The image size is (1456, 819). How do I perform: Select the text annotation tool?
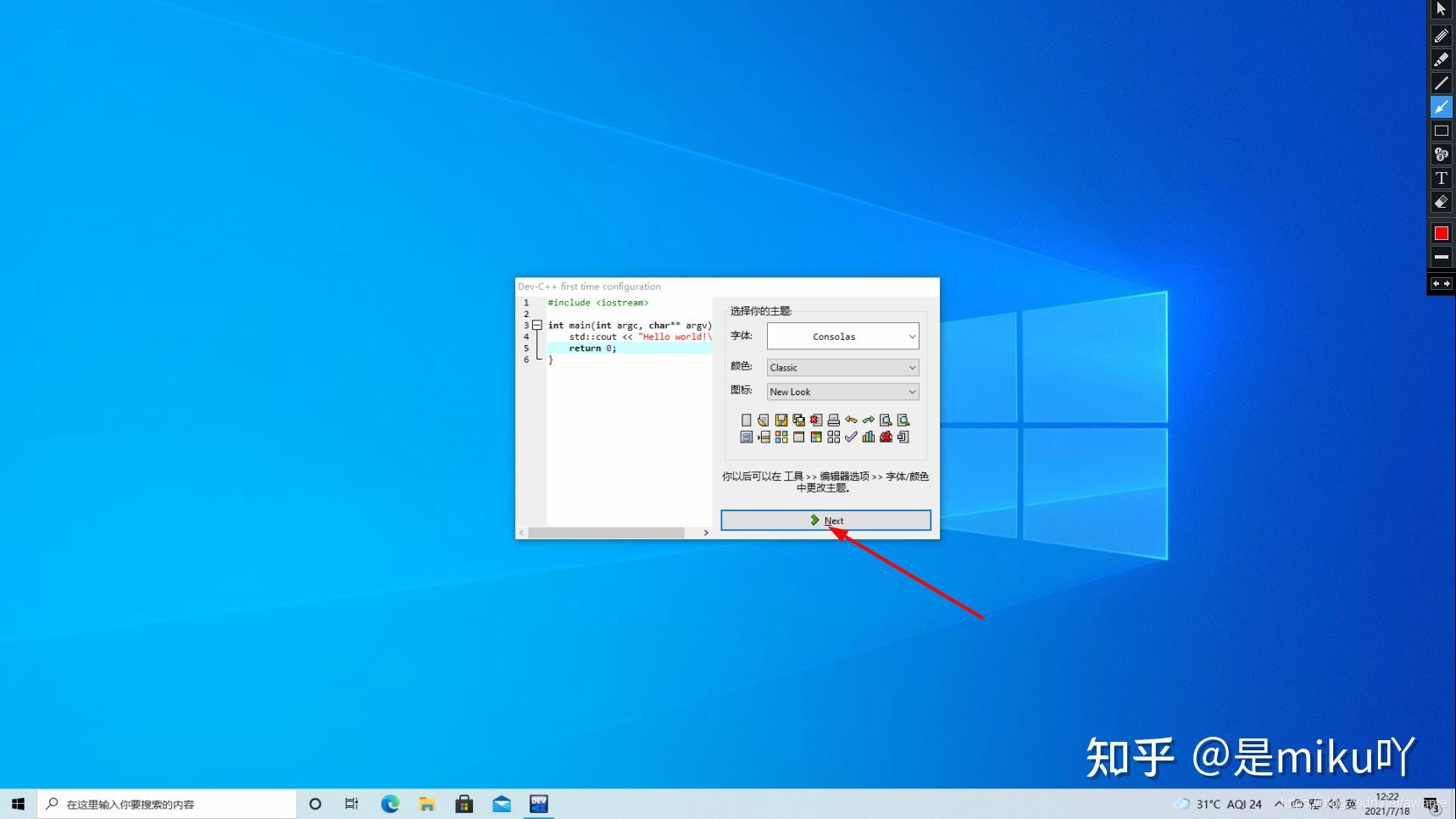(x=1442, y=178)
